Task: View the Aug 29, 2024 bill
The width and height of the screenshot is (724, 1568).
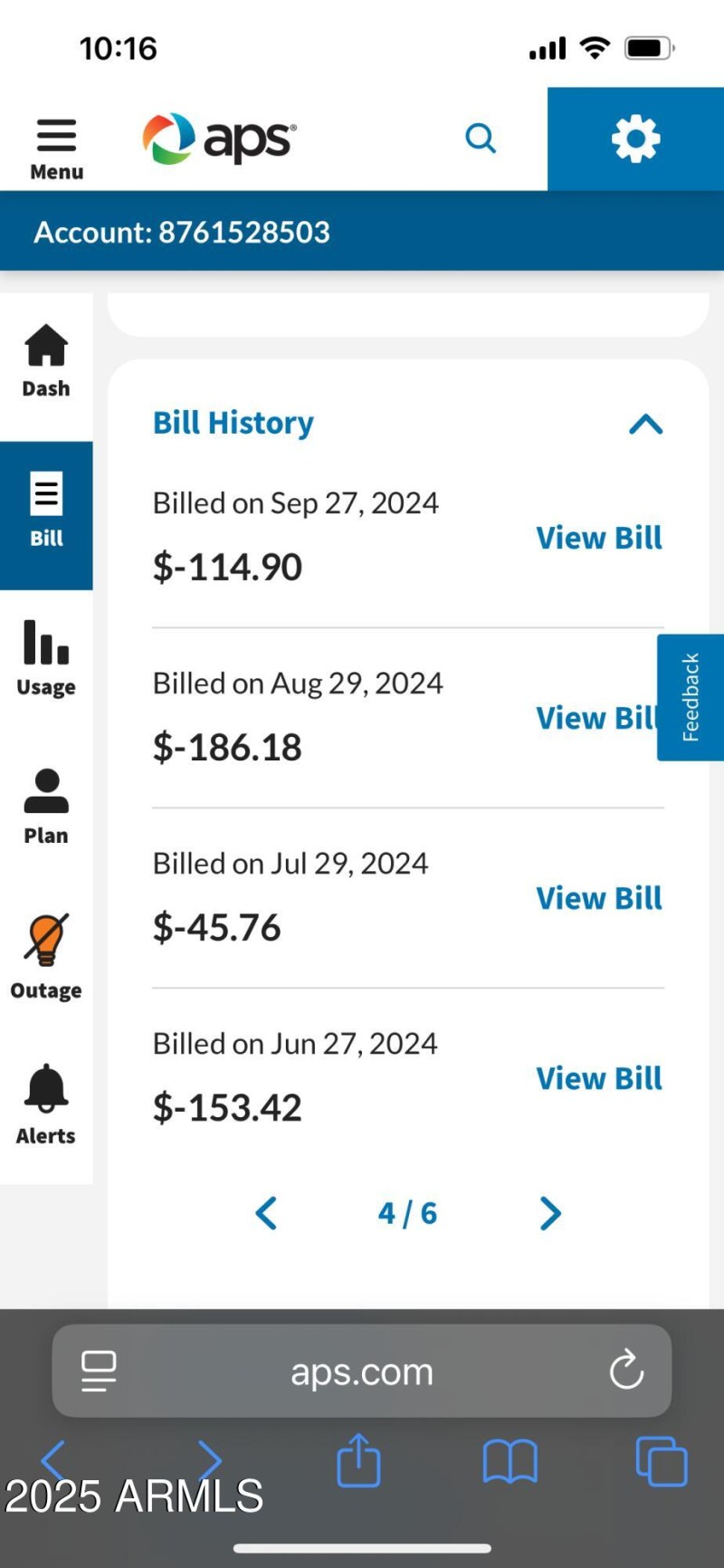Action: [x=593, y=718]
